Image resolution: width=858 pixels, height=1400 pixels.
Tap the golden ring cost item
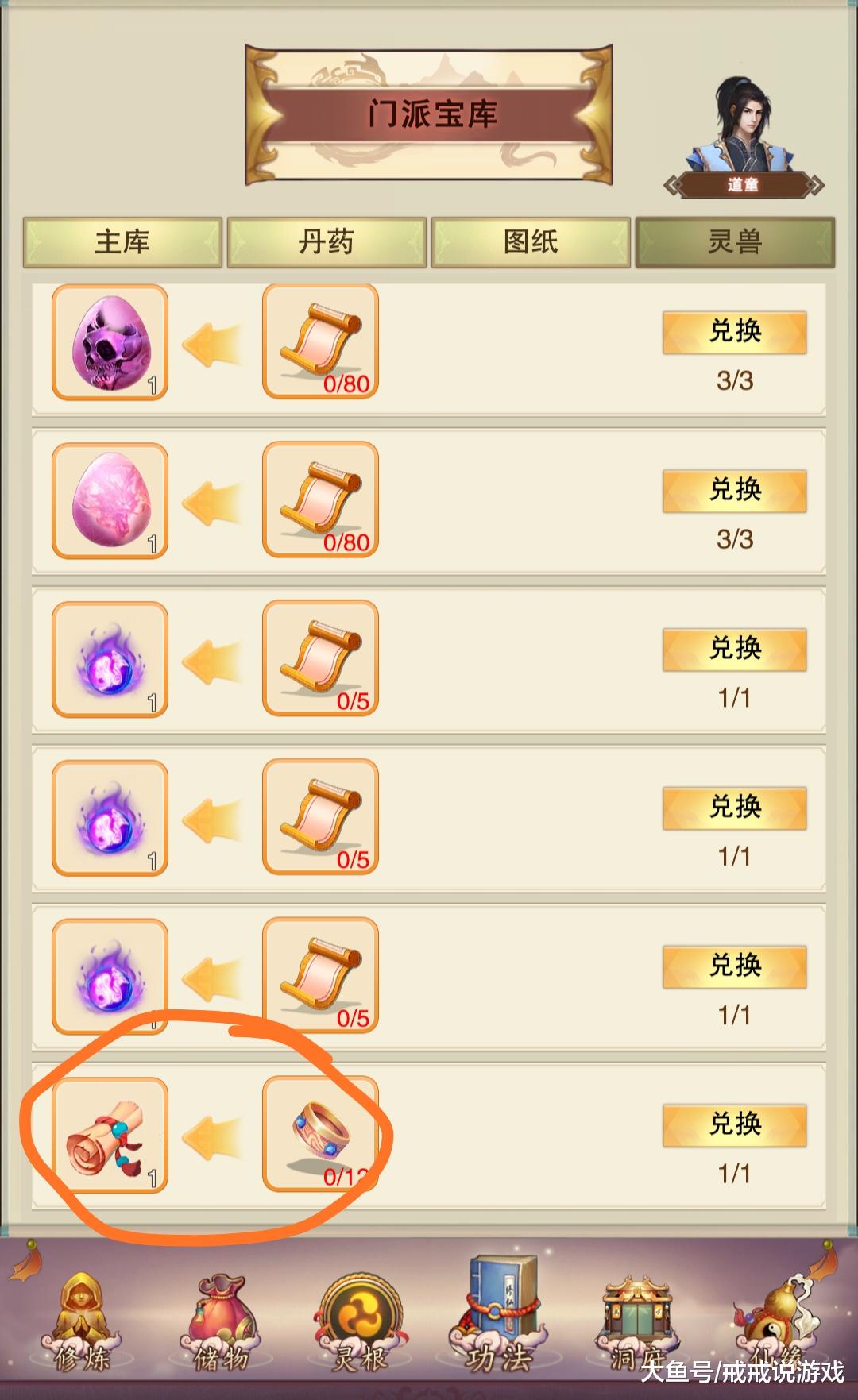pyautogui.click(x=320, y=1134)
